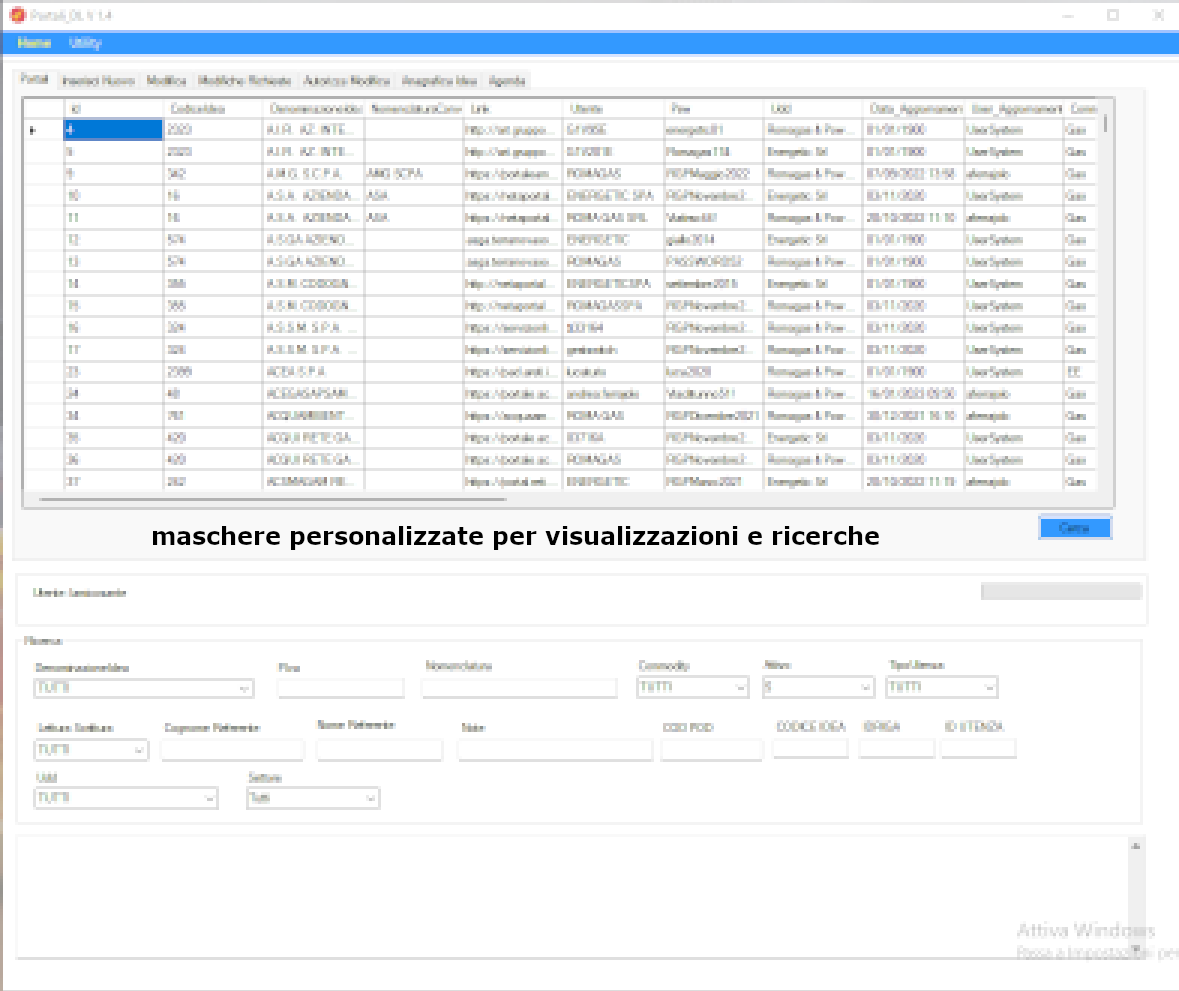Open the Home menu
The height and width of the screenshot is (991, 1179).
click(34, 43)
